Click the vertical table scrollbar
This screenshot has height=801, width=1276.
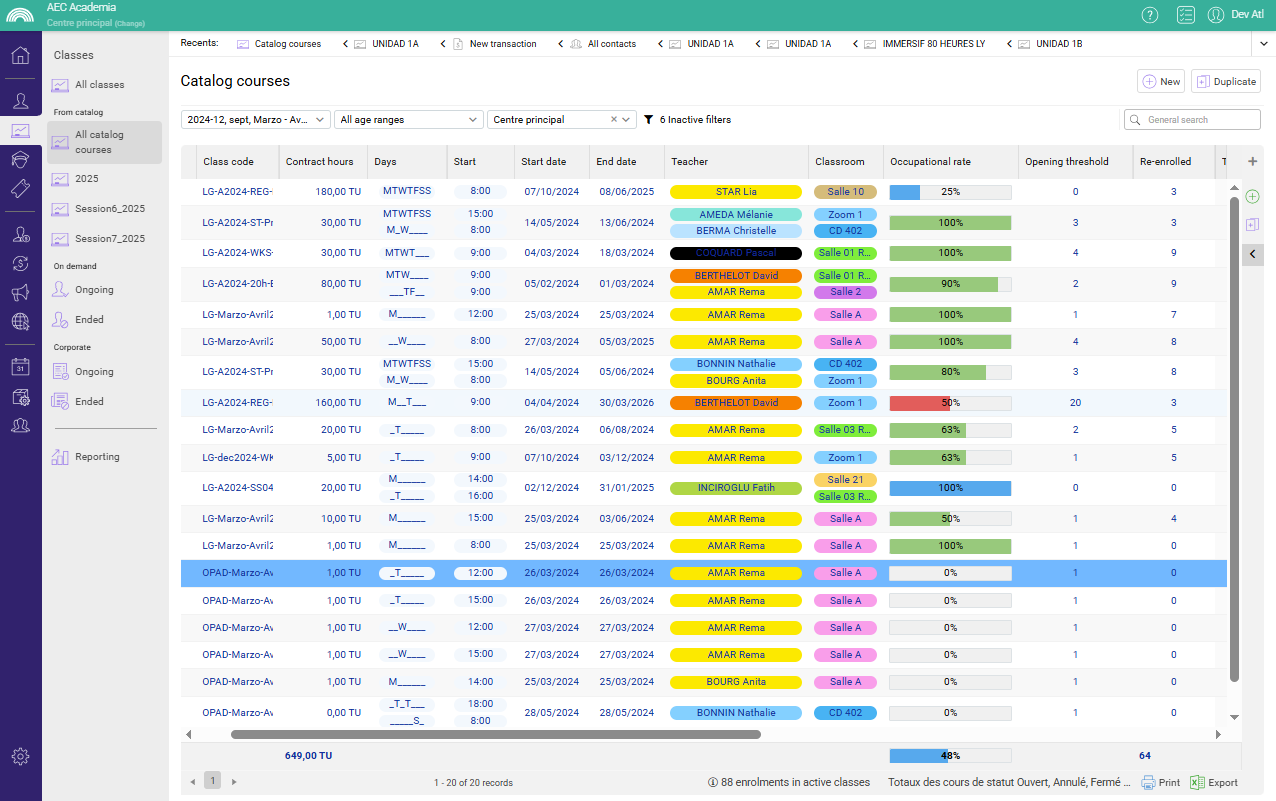tap(1234, 440)
